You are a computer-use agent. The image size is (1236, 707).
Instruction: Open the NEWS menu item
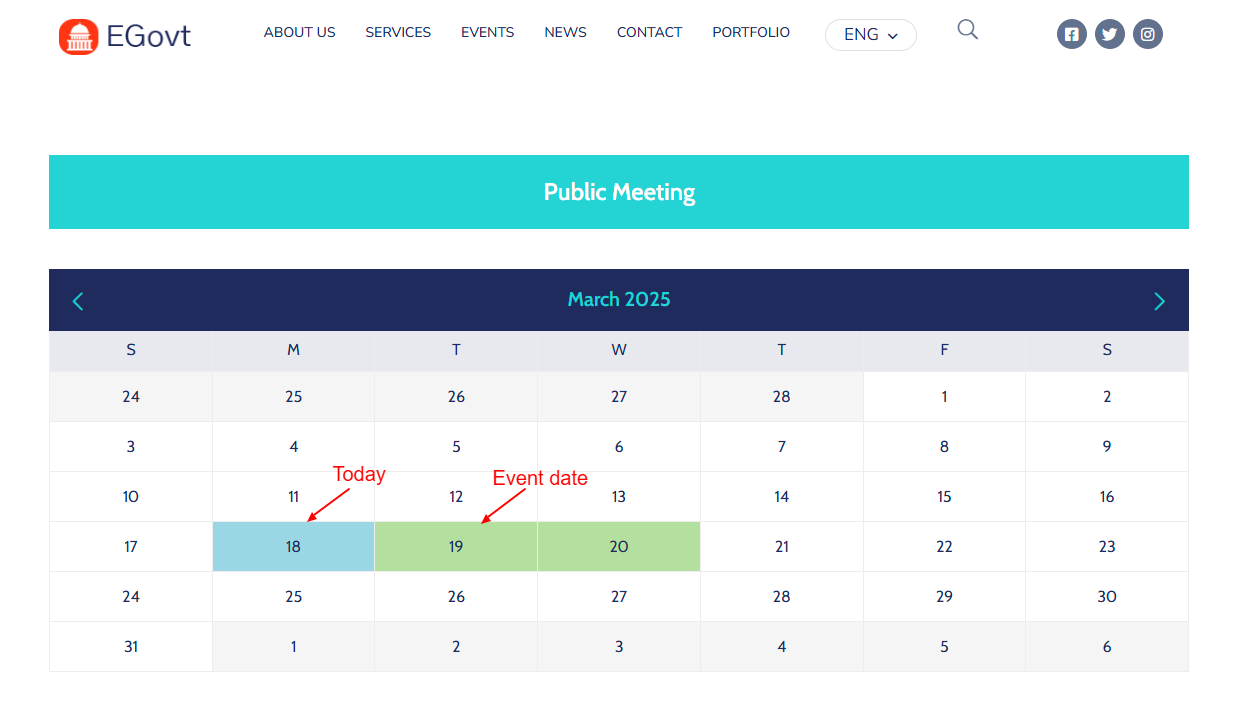coord(565,32)
